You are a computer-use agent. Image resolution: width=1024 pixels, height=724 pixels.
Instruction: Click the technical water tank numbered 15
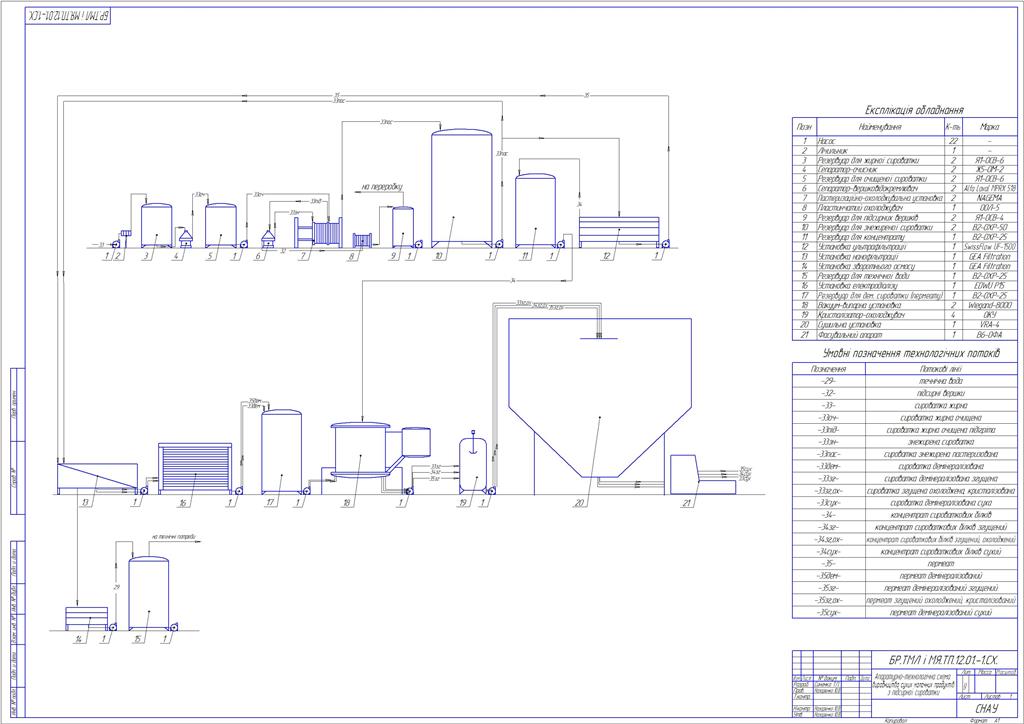148,593
